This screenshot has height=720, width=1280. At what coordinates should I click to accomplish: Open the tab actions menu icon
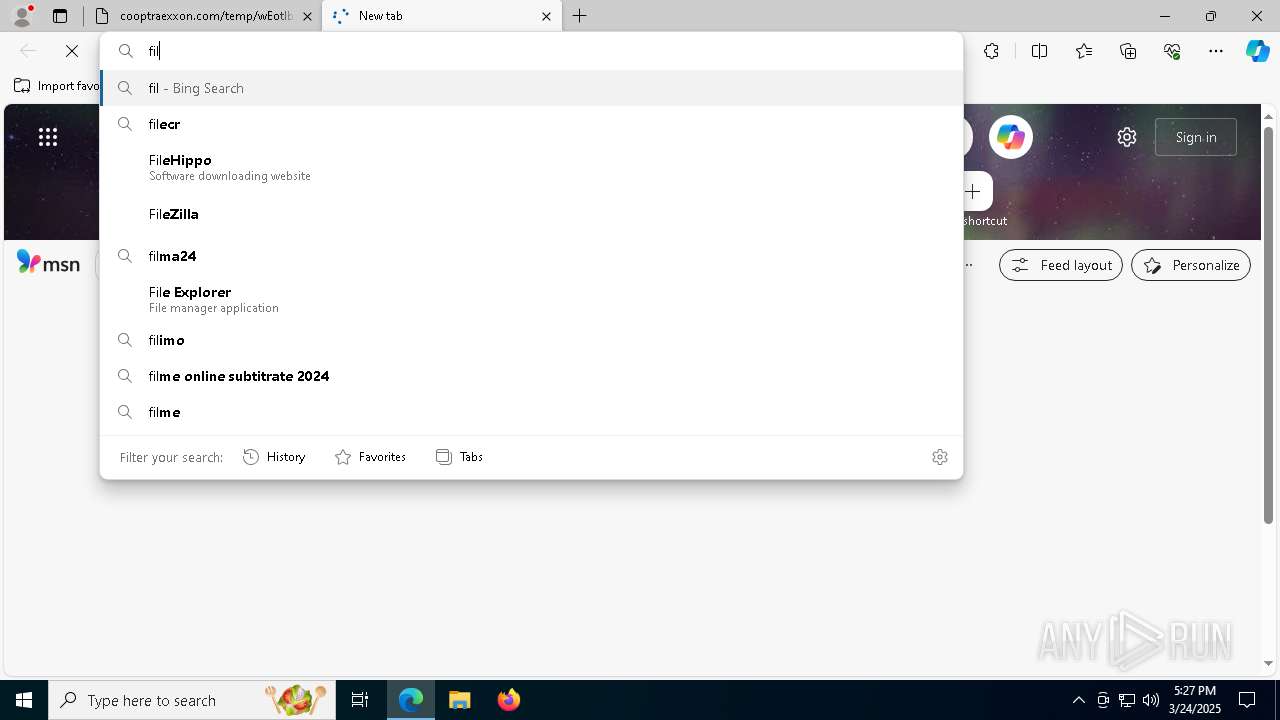point(60,16)
